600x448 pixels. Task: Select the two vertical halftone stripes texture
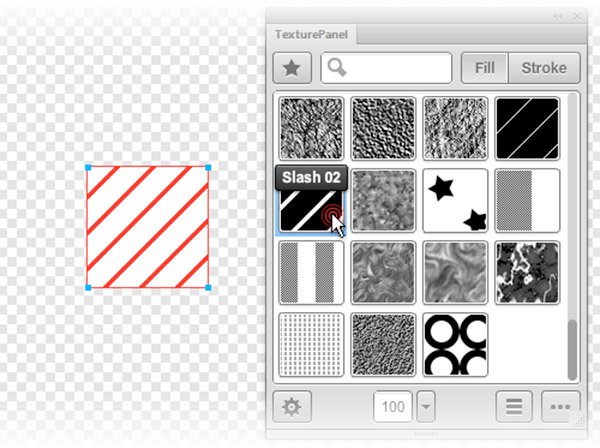tap(311, 273)
